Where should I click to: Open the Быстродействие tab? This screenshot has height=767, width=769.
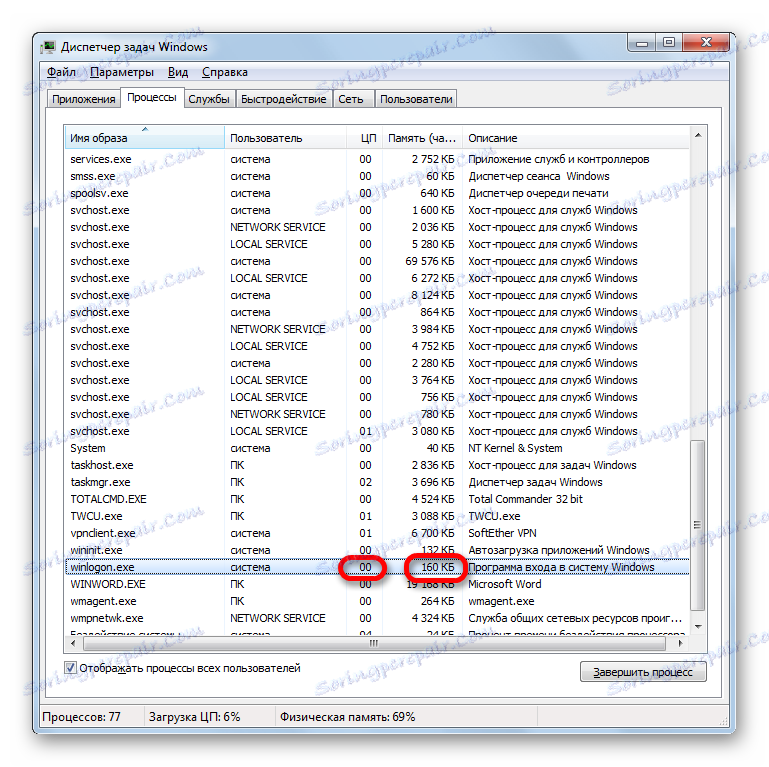pos(283,99)
